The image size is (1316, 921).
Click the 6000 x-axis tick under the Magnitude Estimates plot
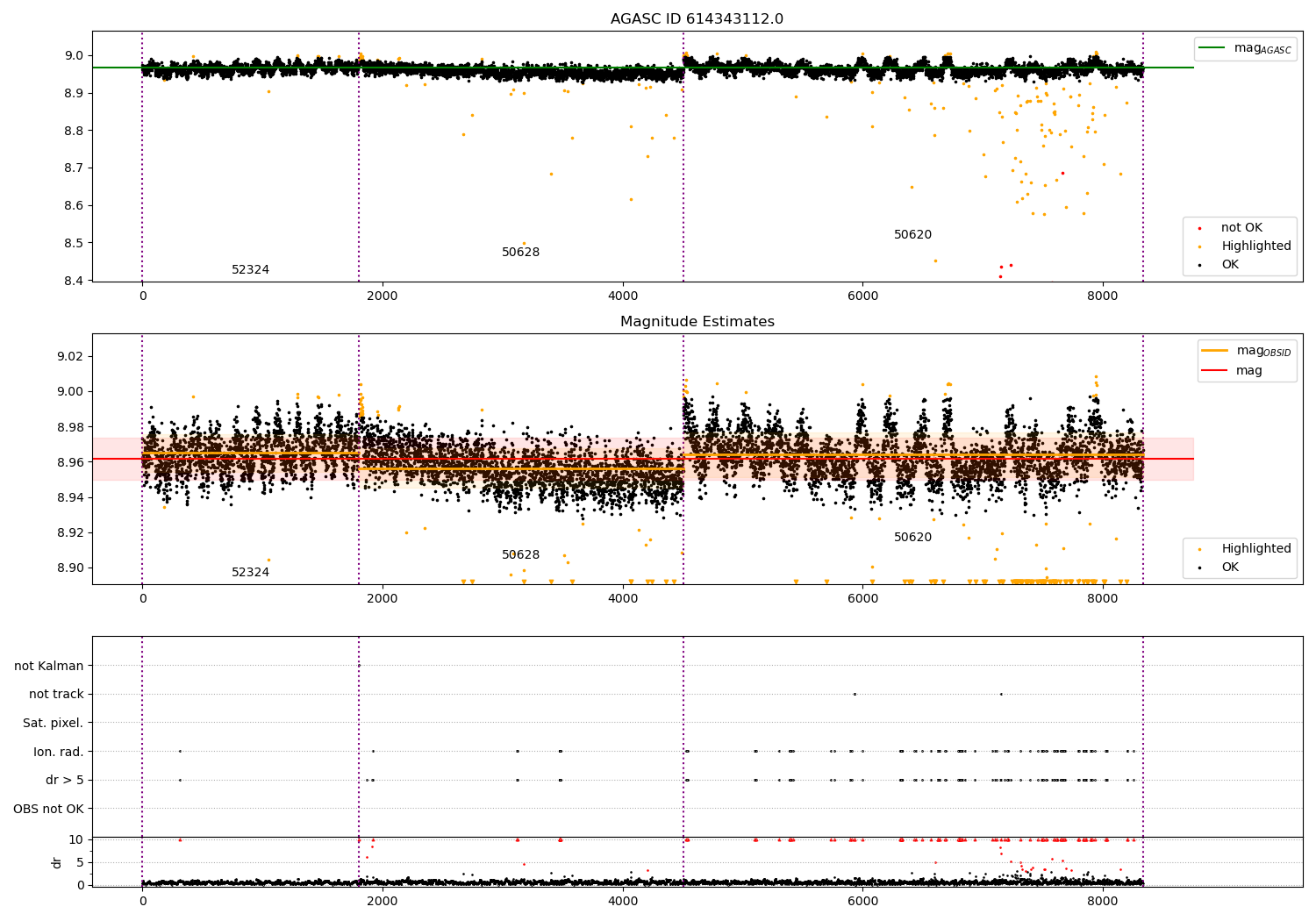(x=862, y=599)
